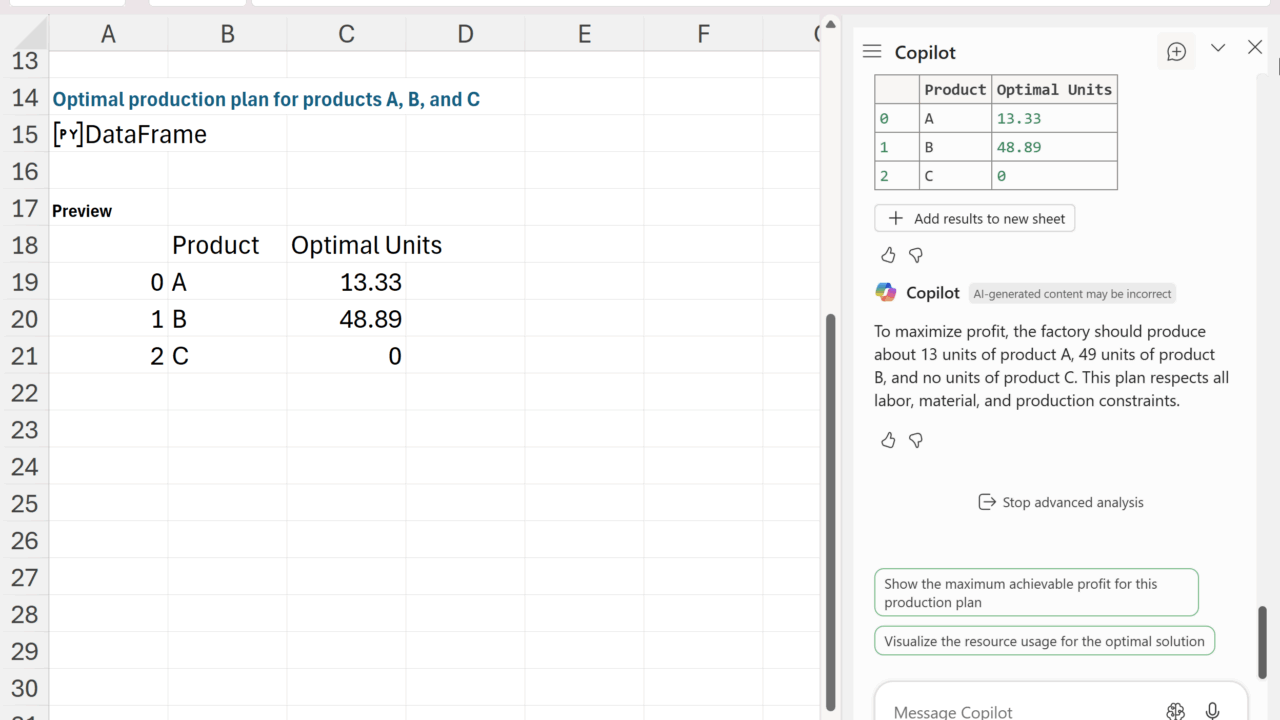
Task: Stop advanced analysis
Action: 1061,502
